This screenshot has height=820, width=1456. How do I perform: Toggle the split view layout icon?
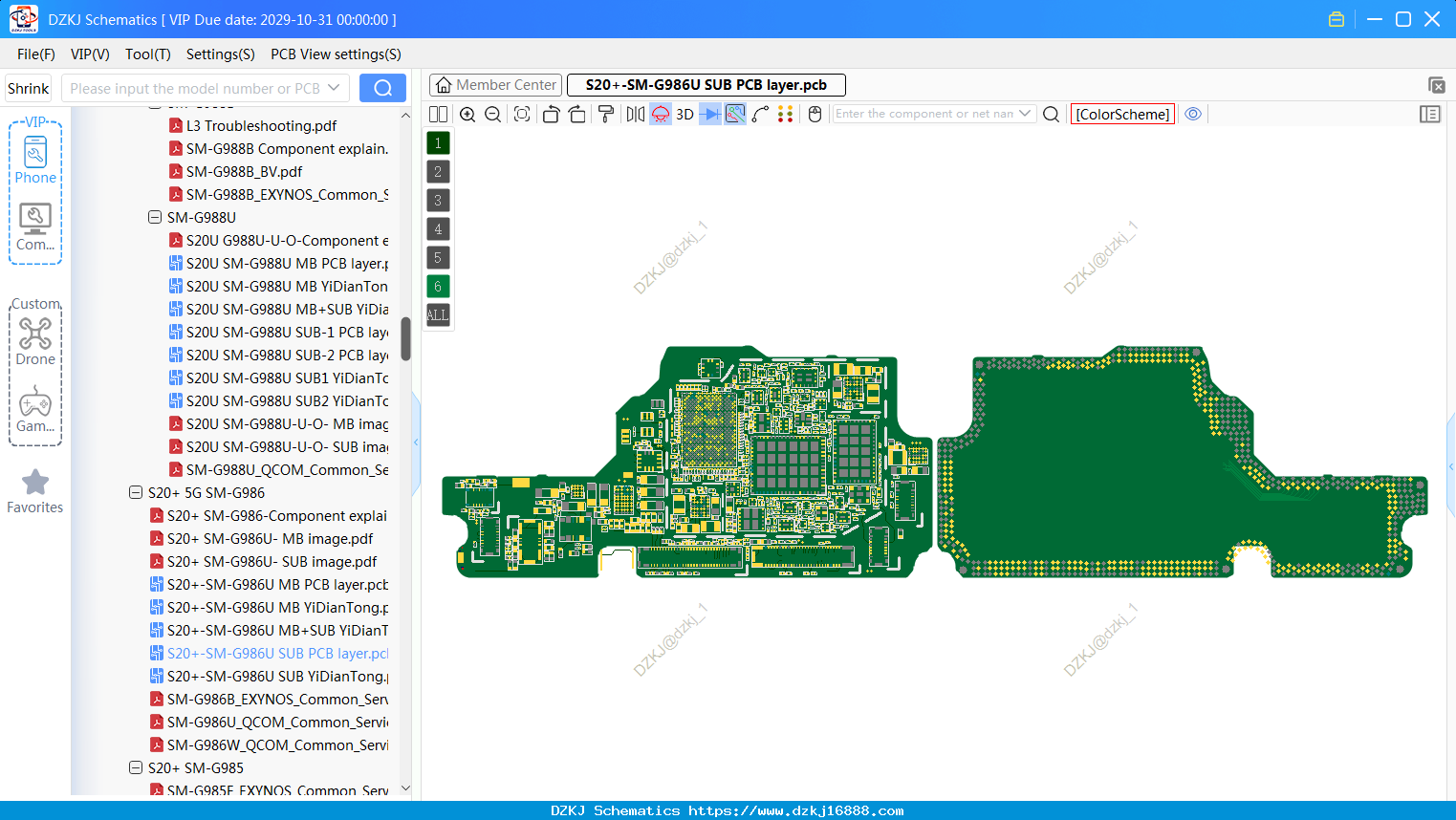[x=438, y=114]
